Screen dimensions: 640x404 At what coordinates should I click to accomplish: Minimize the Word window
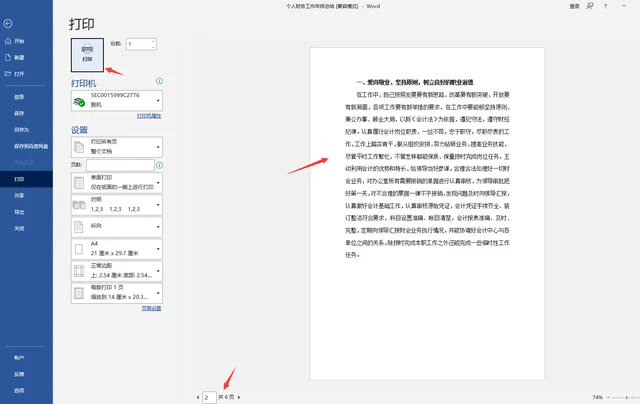click(624, 6)
